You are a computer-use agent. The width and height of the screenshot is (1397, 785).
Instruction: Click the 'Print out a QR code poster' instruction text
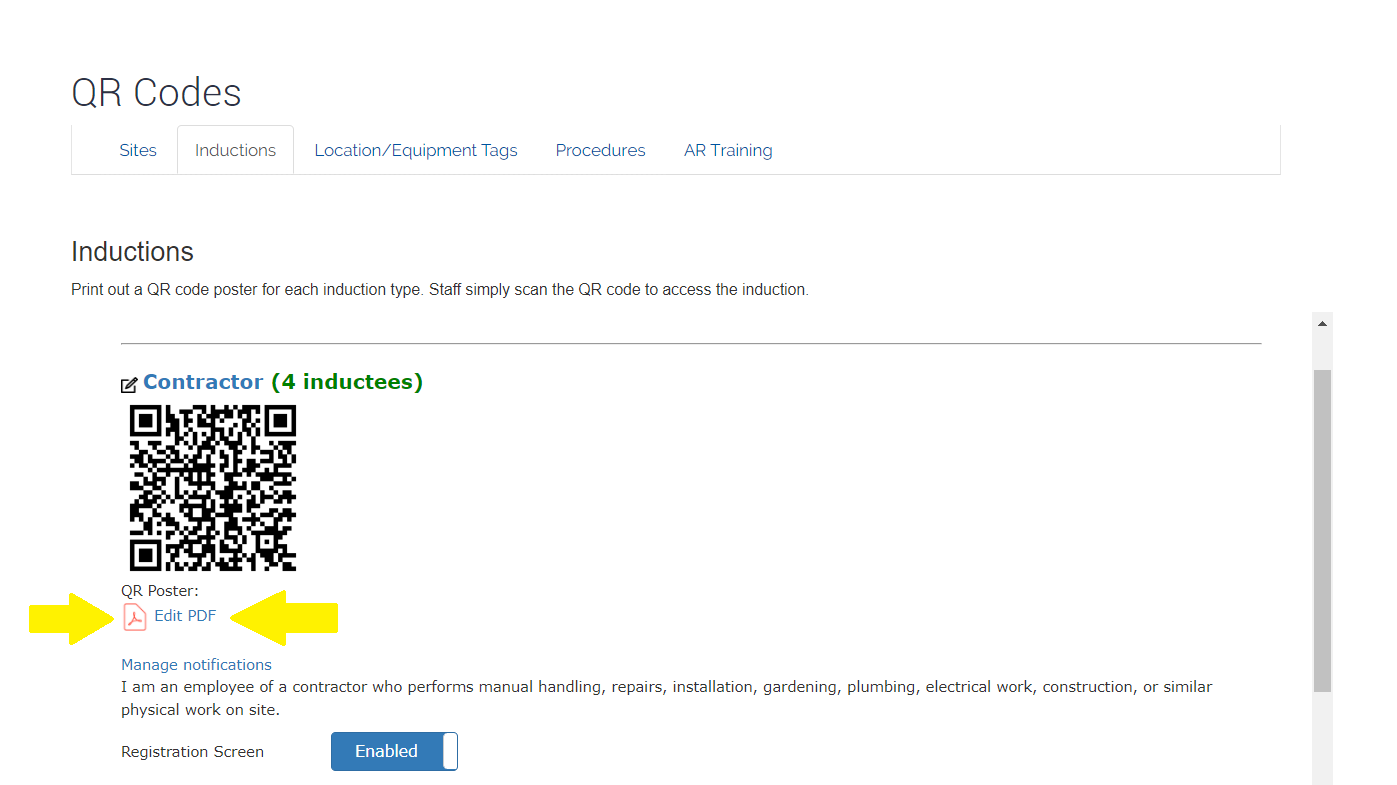click(440, 290)
